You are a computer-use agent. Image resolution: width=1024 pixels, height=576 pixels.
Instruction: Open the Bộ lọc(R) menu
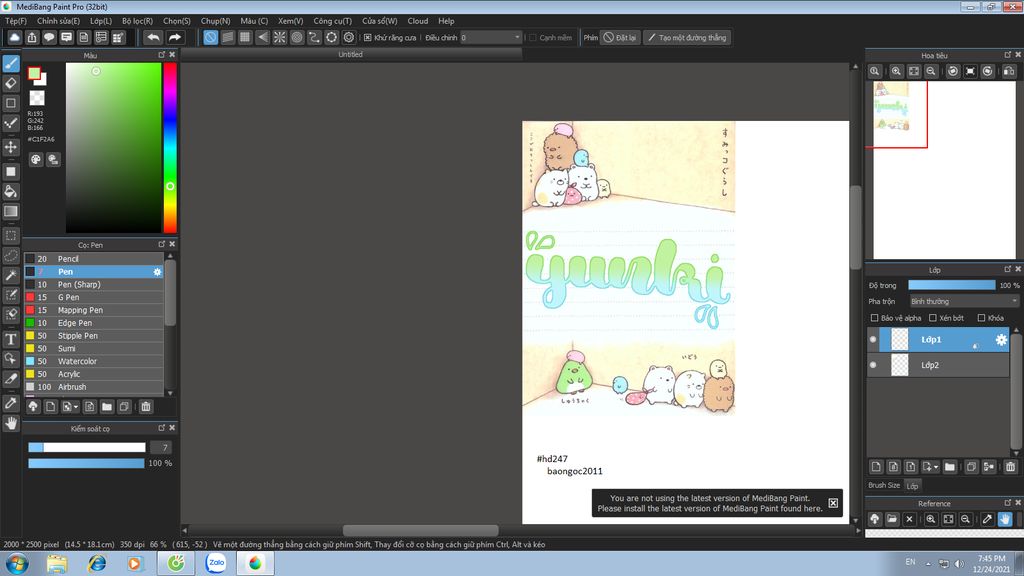[x=137, y=21]
